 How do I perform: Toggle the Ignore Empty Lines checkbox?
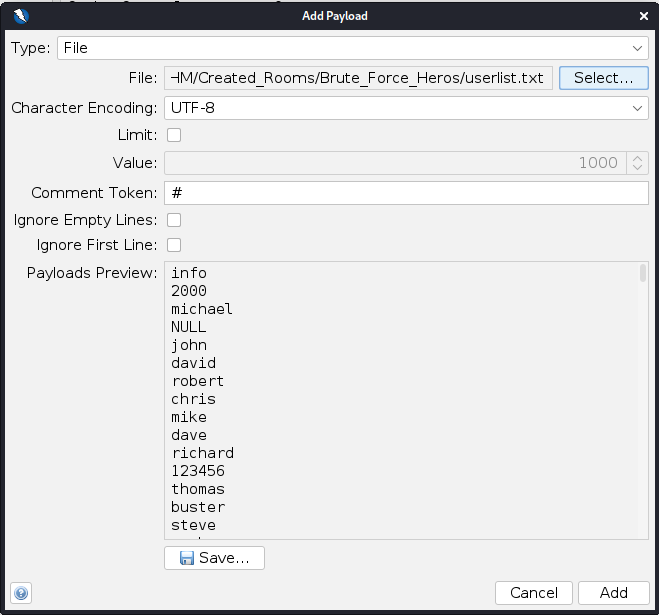pyautogui.click(x=174, y=220)
